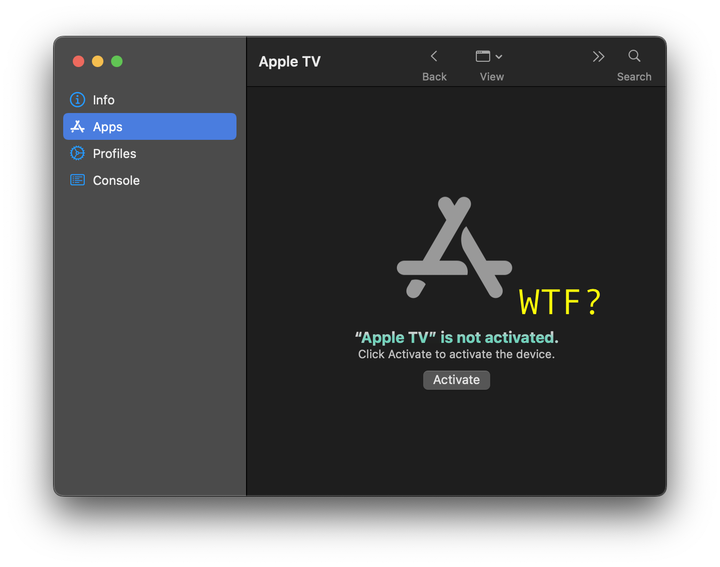This screenshot has width=720, height=567.
Task: Click the Info circle icon
Action: (x=77, y=100)
